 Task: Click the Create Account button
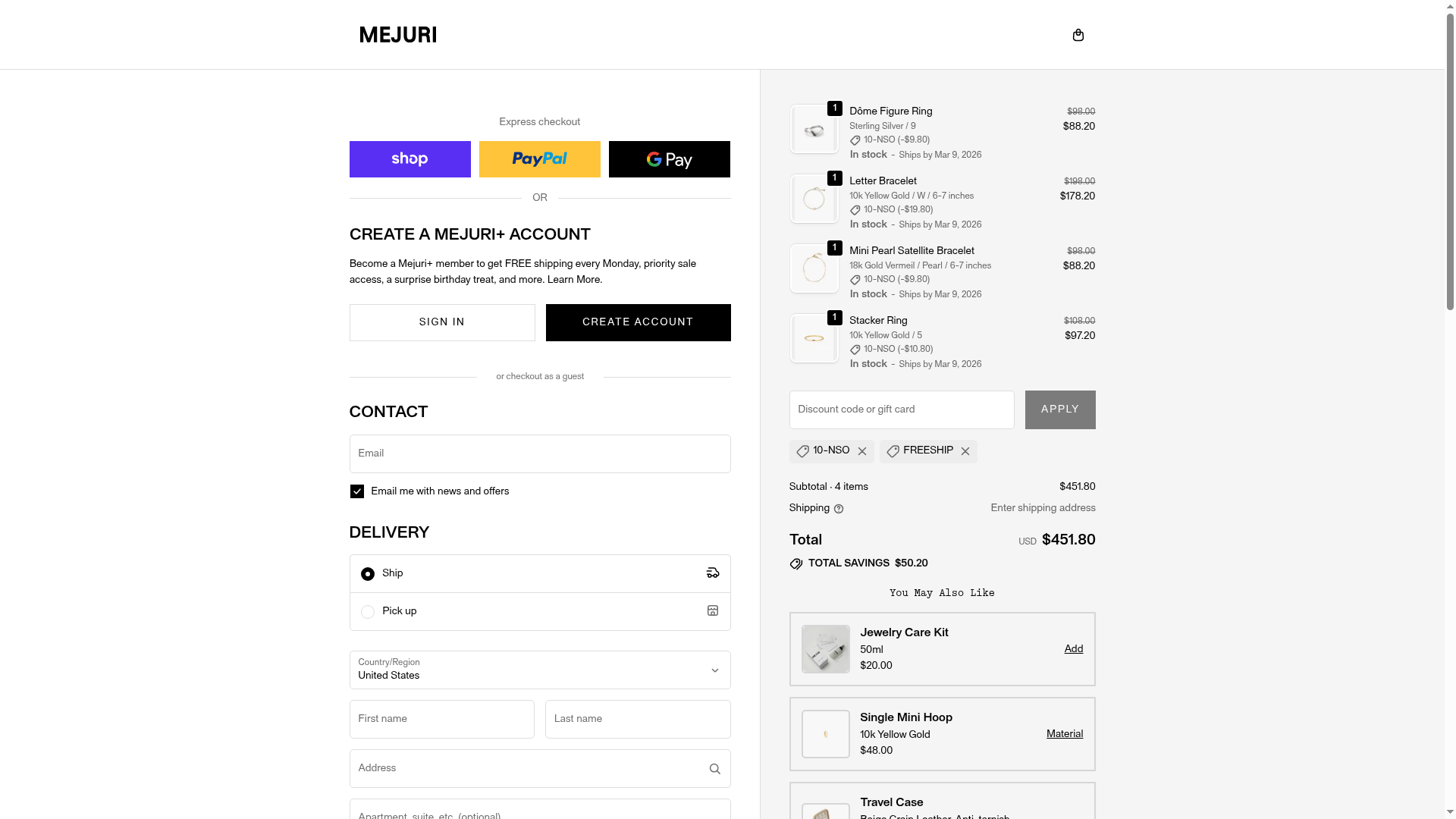[638, 322]
